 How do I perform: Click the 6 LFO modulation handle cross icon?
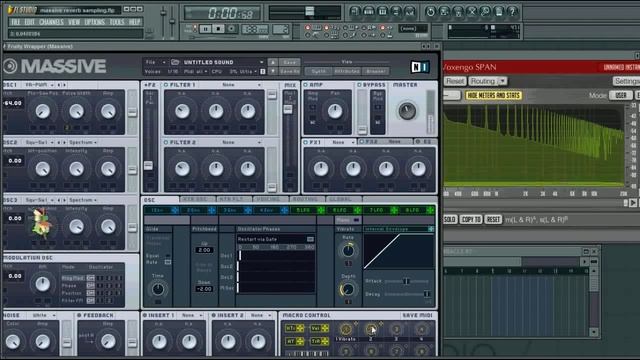[357, 210]
